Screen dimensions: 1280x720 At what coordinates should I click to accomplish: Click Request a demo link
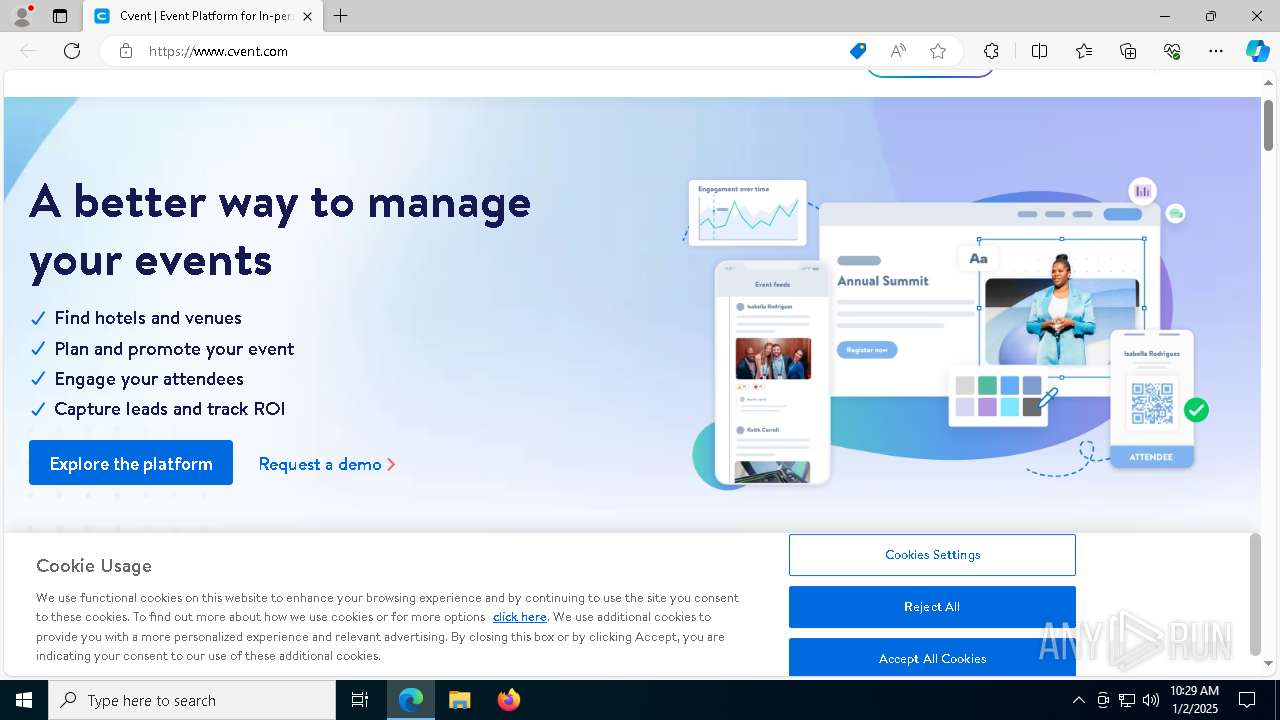tap(327, 464)
